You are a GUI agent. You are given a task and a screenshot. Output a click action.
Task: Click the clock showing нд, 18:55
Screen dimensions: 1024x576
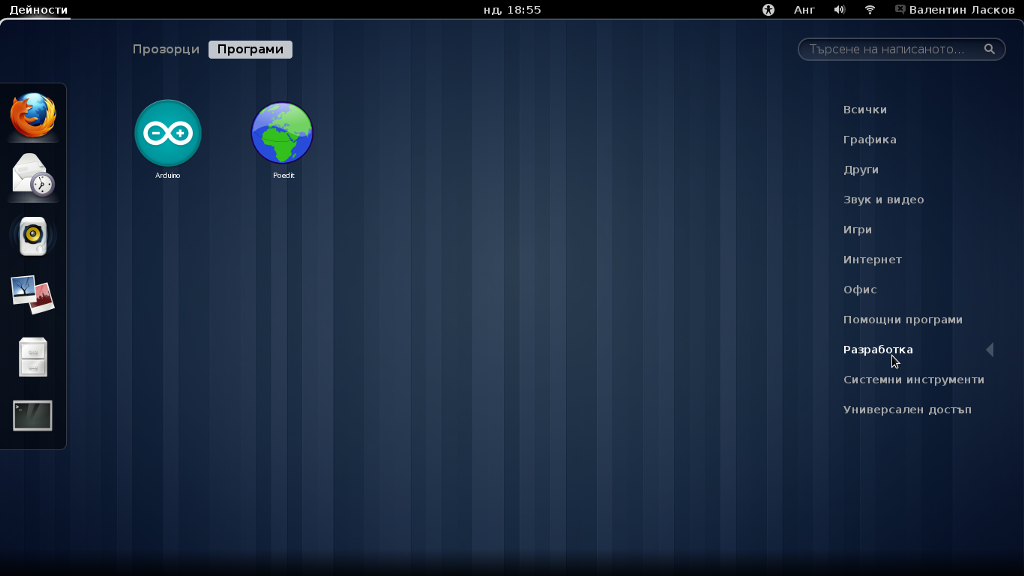[x=512, y=9]
